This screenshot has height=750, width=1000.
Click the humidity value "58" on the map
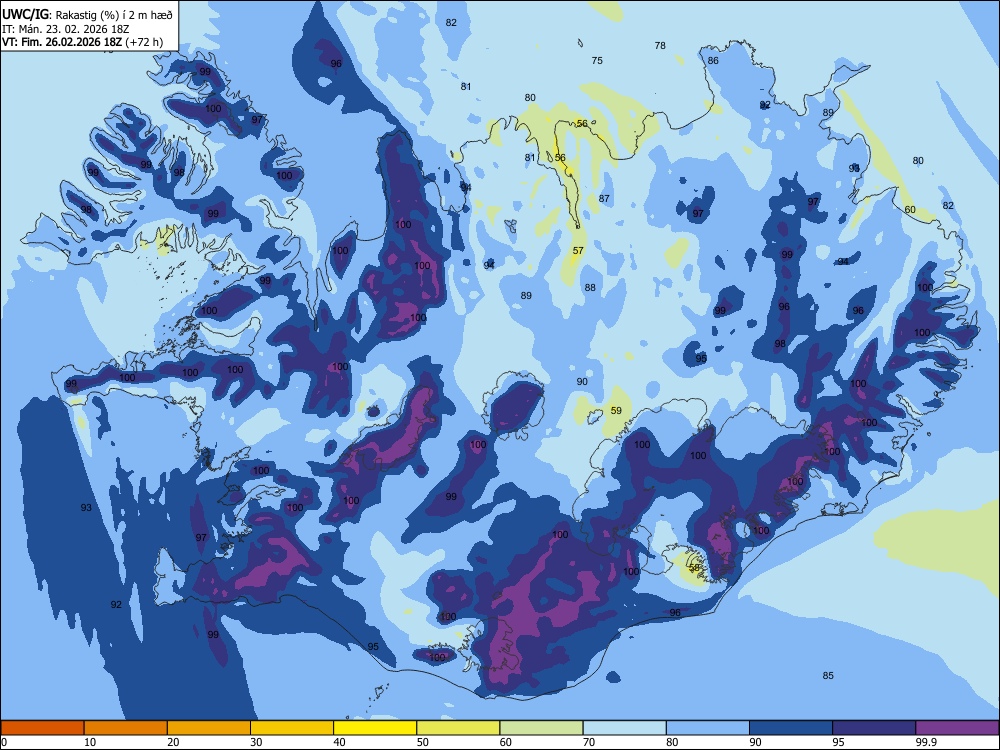695,567
